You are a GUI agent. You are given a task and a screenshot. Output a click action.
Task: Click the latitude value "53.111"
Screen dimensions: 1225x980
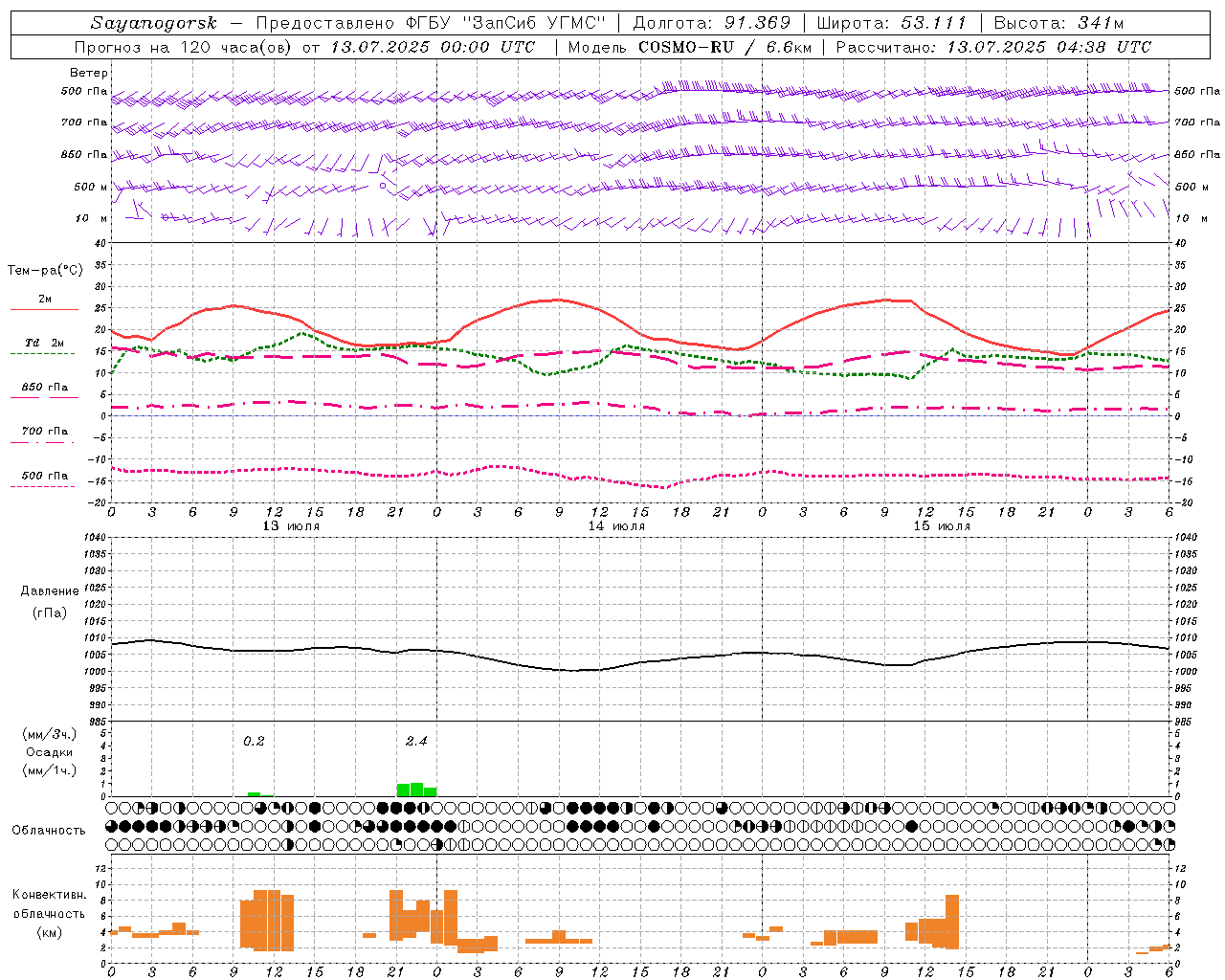(933, 23)
